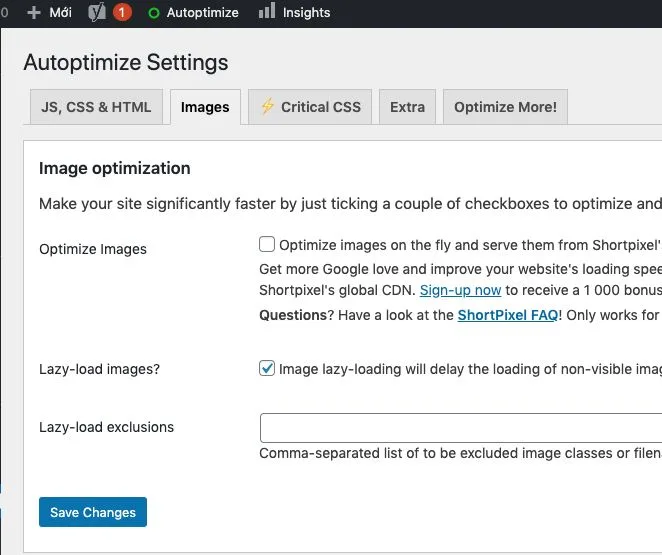662x555 pixels.
Task: Open the Optimize More! tab
Action: [x=505, y=107]
